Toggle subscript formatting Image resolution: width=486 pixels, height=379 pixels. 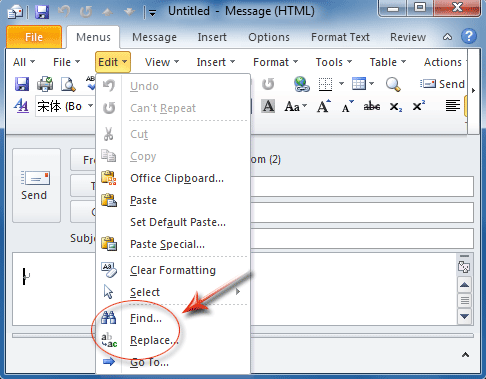coord(396,107)
